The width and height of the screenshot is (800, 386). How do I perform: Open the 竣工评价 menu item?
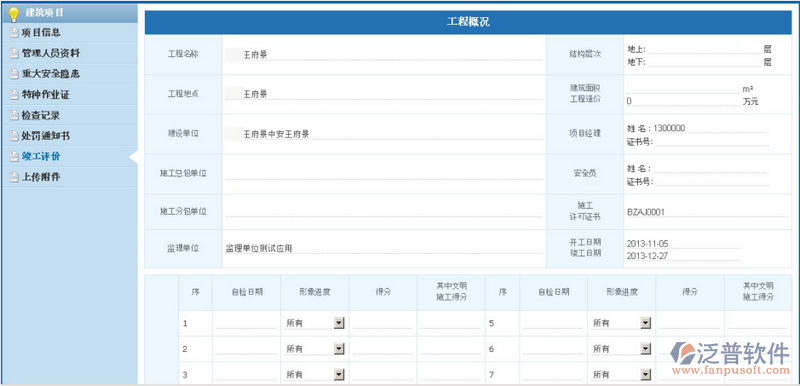pos(41,156)
